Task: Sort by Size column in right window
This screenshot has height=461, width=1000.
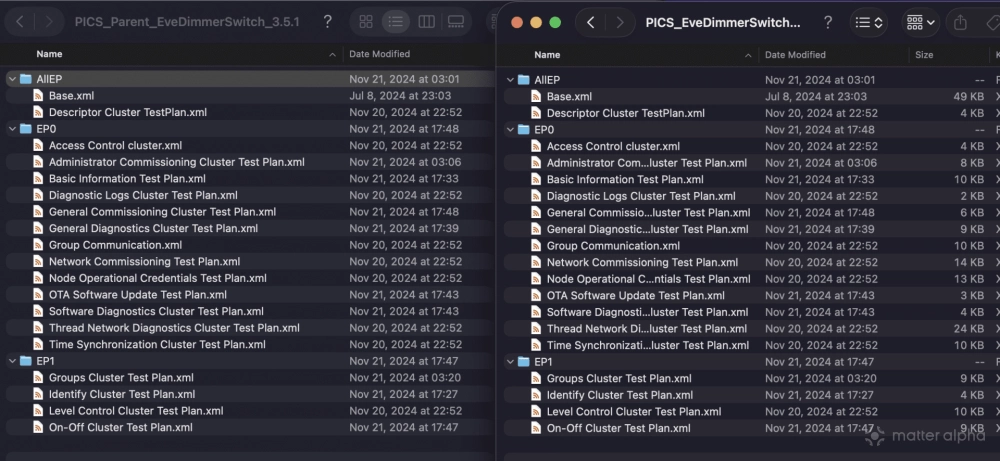Action: pyautogui.click(x=924, y=55)
